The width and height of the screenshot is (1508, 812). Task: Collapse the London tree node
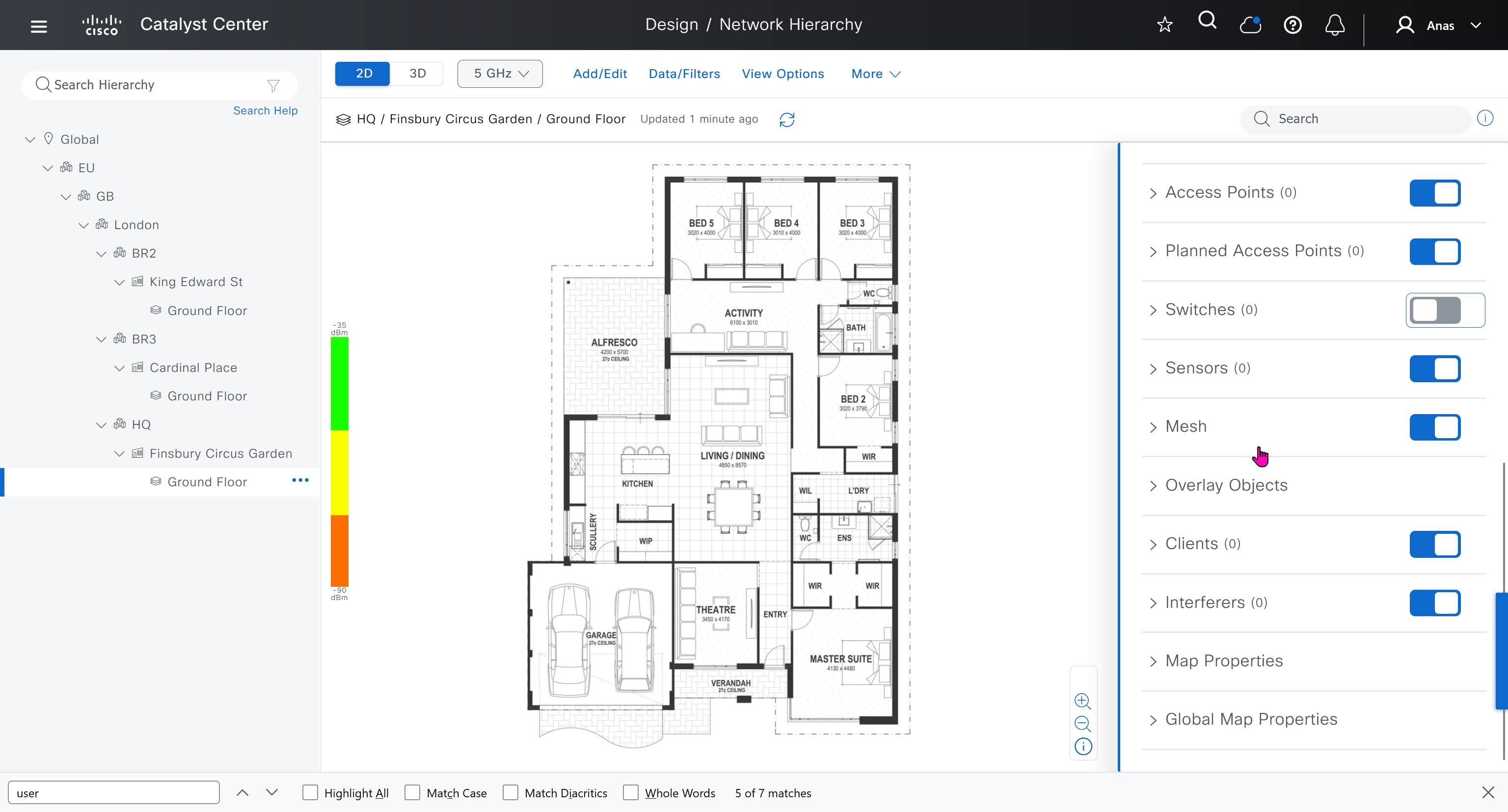click(x=84, y=225)
